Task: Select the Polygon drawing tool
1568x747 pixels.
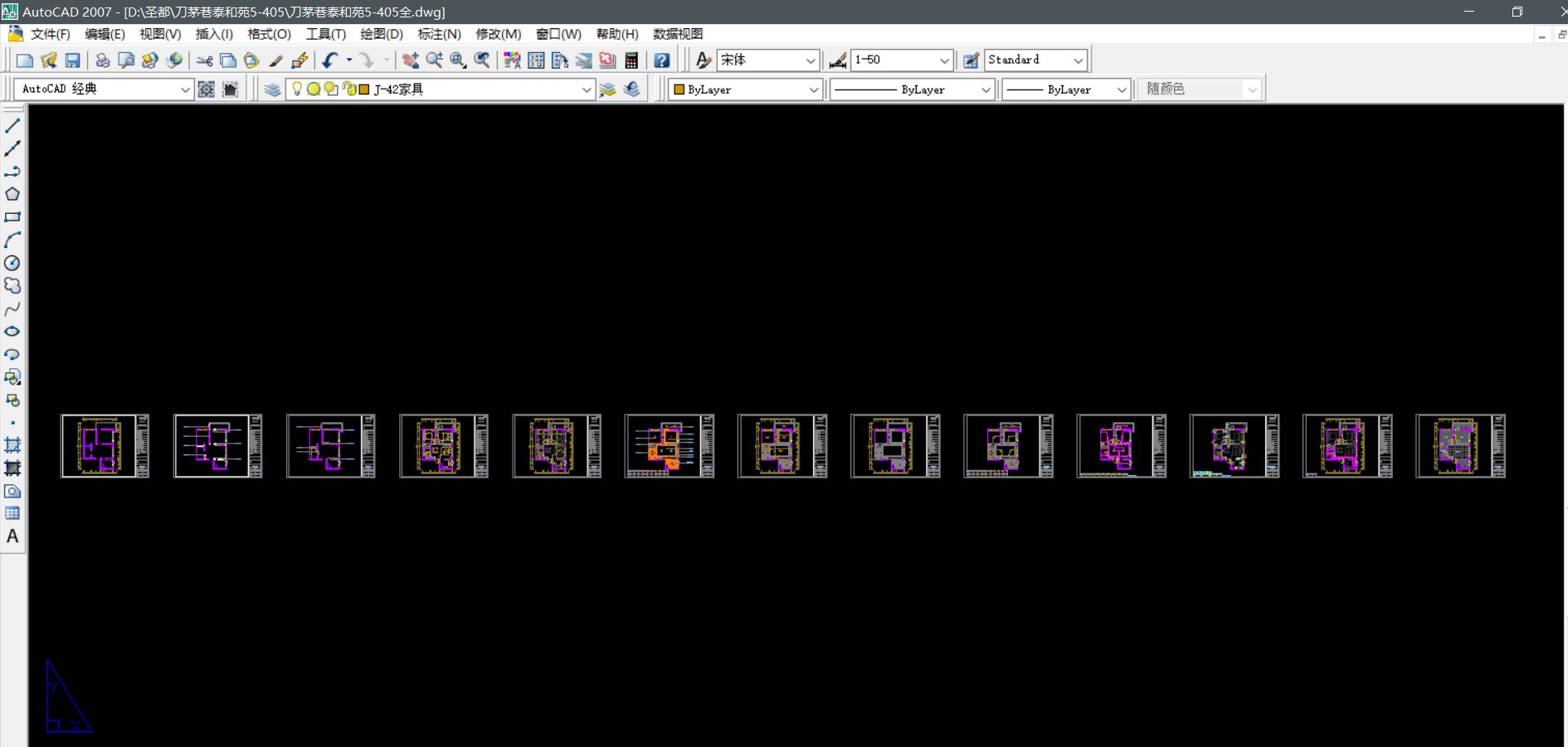Action: point(12,194)
